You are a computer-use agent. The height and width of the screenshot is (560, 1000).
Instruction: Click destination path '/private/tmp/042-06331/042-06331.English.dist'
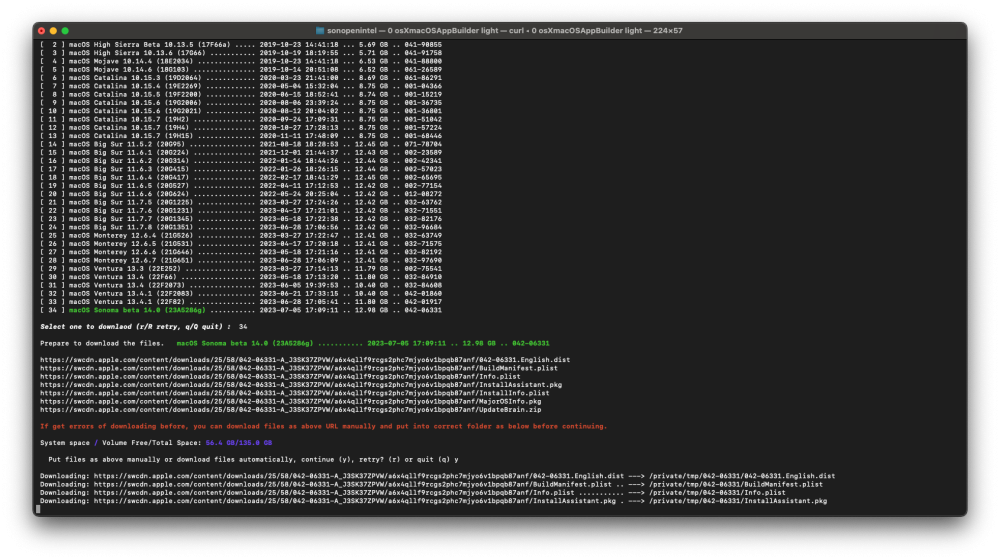coord(742,476)
